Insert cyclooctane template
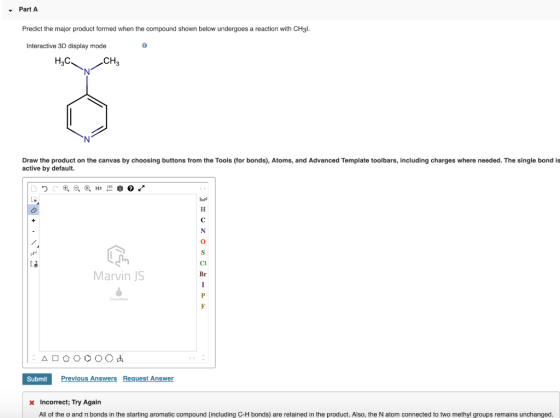The width and height of the screenshot is (560, 418). click(x=109, y=358)
